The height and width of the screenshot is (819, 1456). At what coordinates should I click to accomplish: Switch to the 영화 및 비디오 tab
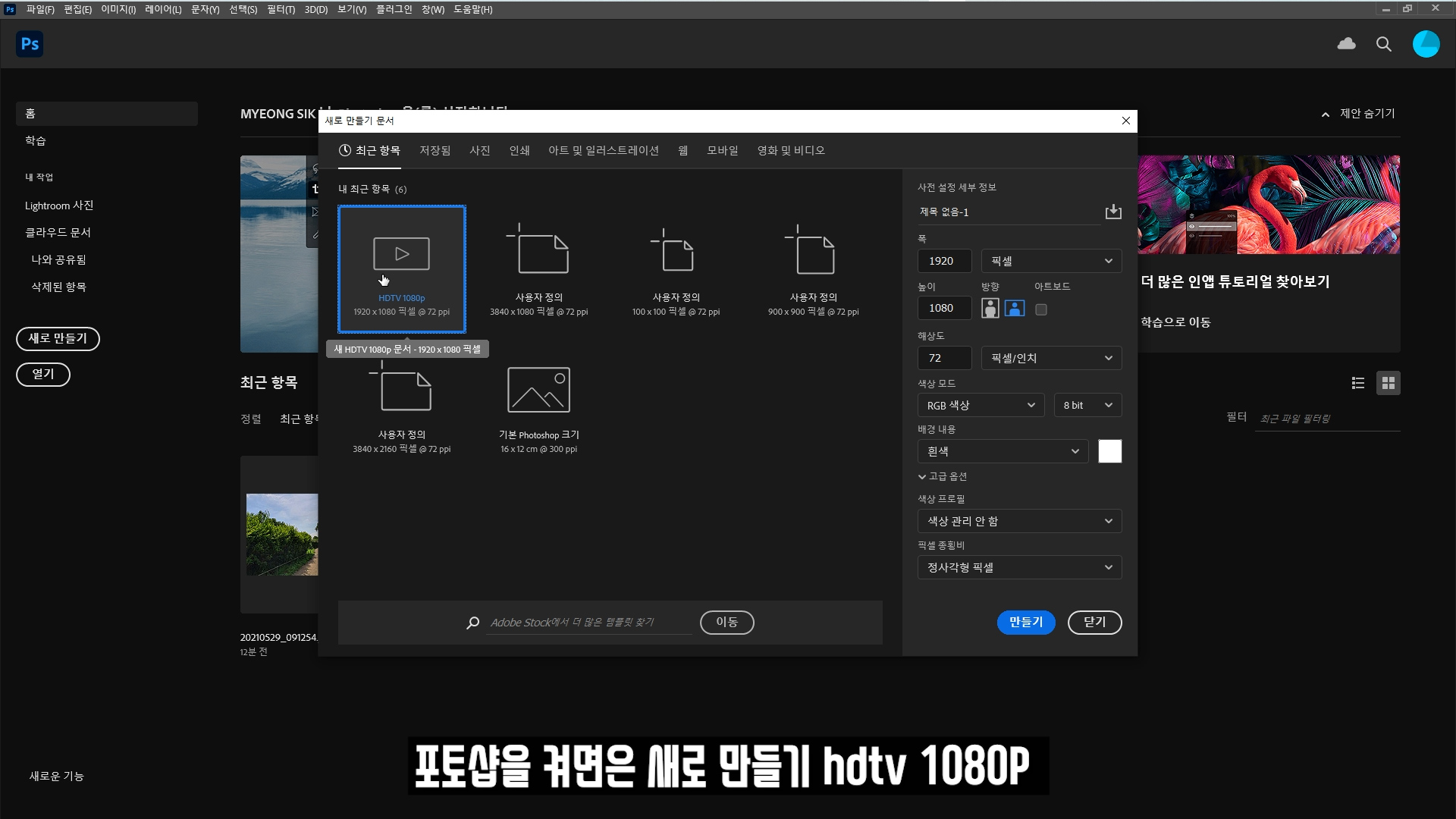coord(790,150)
